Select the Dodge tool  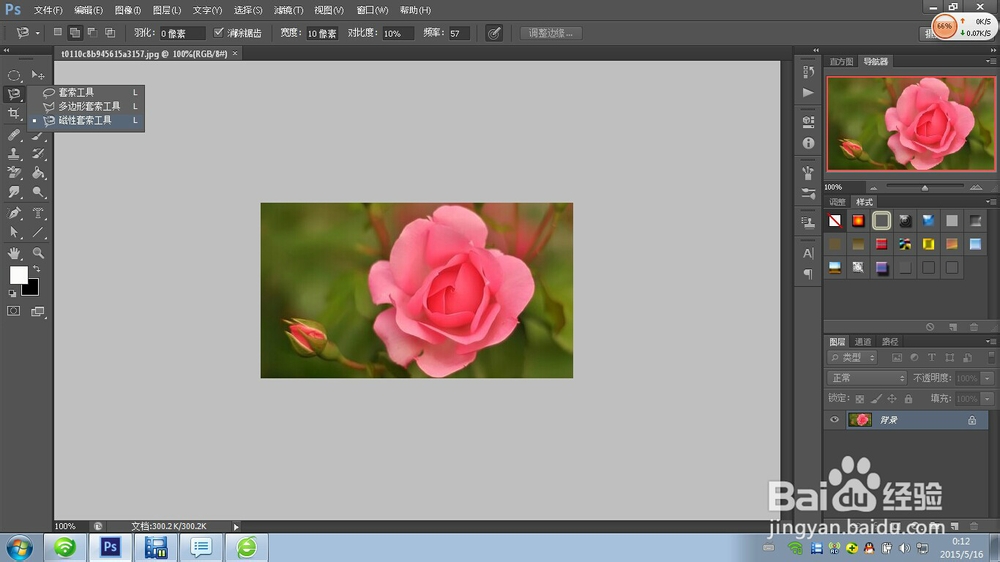pyautogui.click(x=38, y=192)
